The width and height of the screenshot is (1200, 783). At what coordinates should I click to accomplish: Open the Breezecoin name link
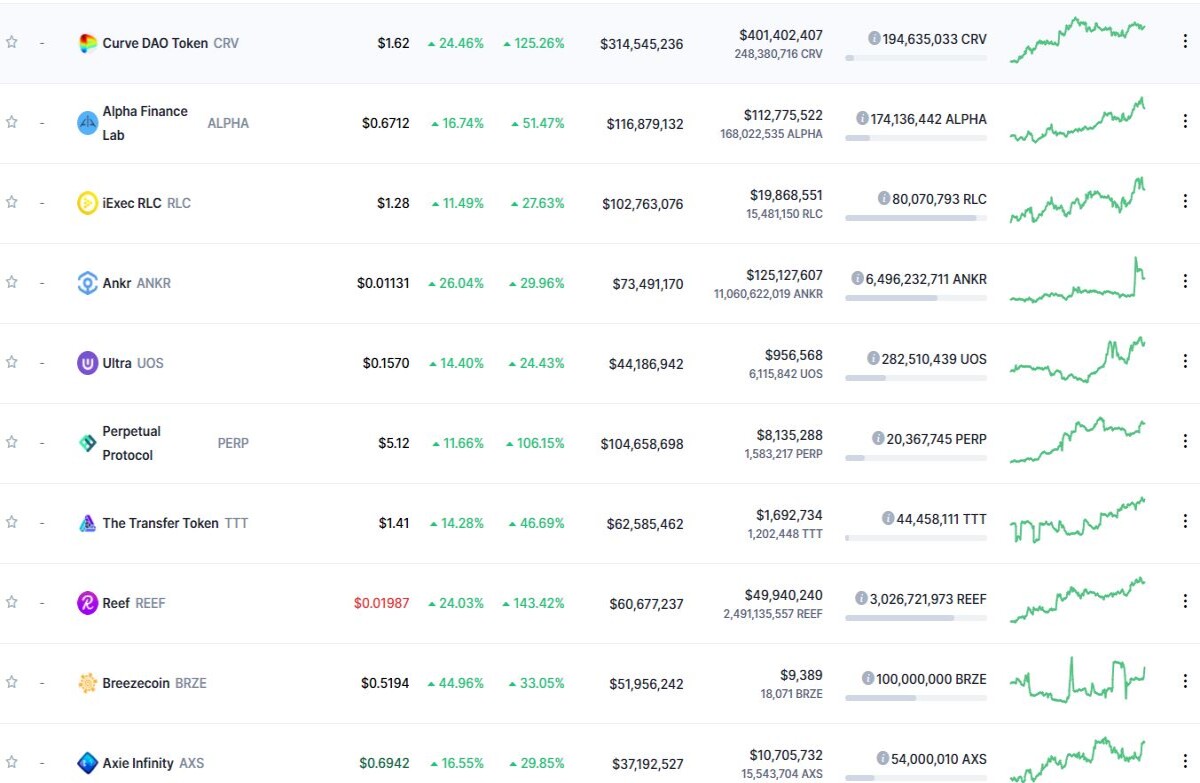point(136,683)
